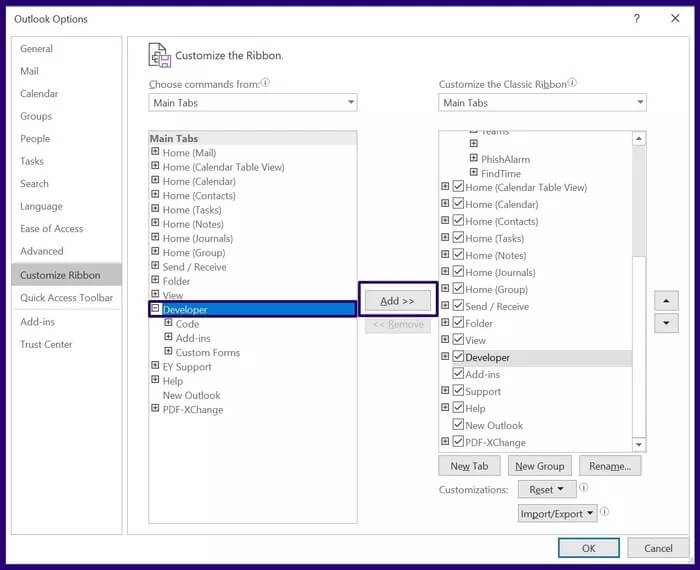The width and height of the screenshot is (700, 570).
Task: Open the Choose commands from dropdown
Action: [253, 103]
